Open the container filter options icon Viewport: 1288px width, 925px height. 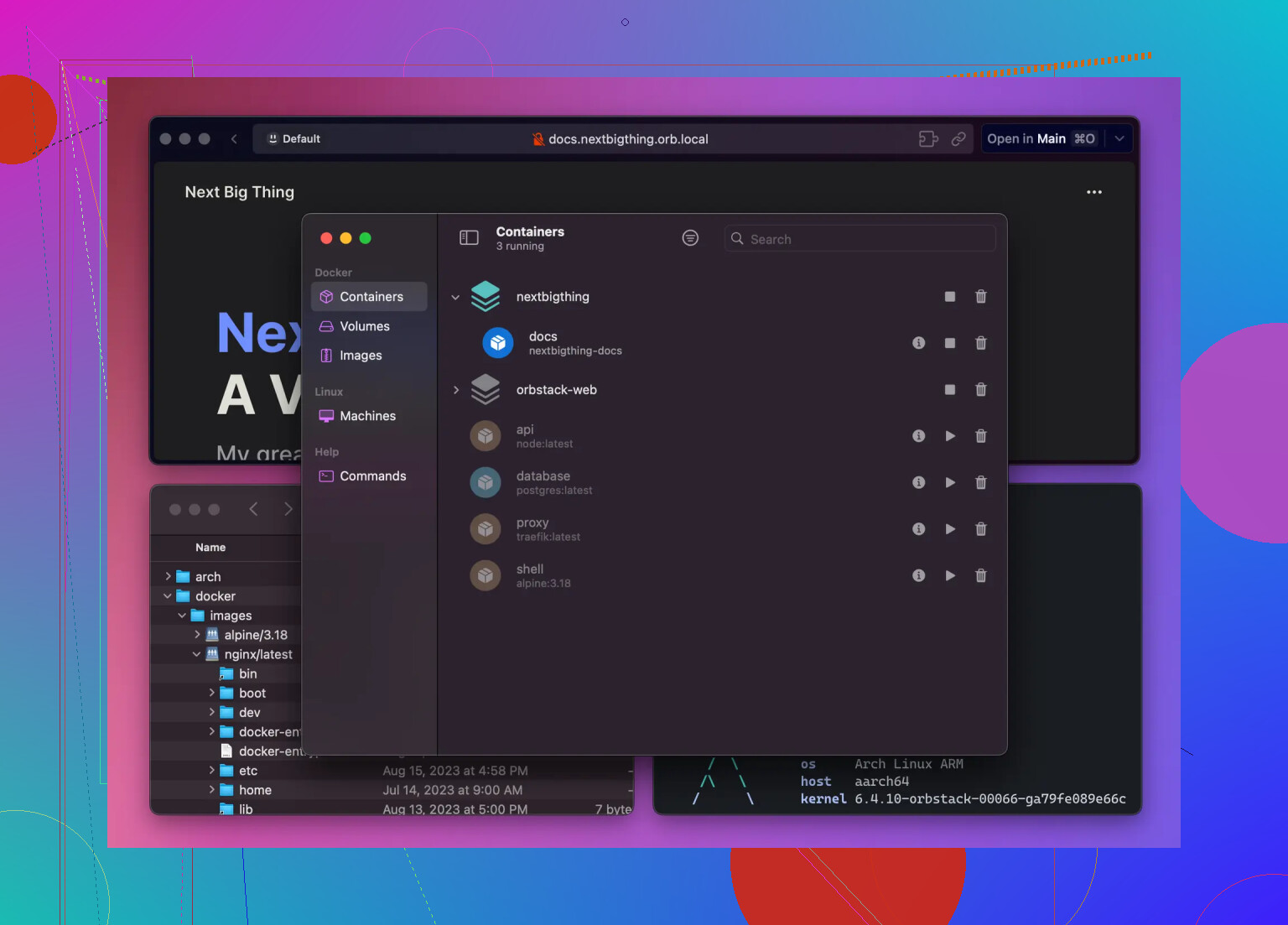[x=690, y=238]
